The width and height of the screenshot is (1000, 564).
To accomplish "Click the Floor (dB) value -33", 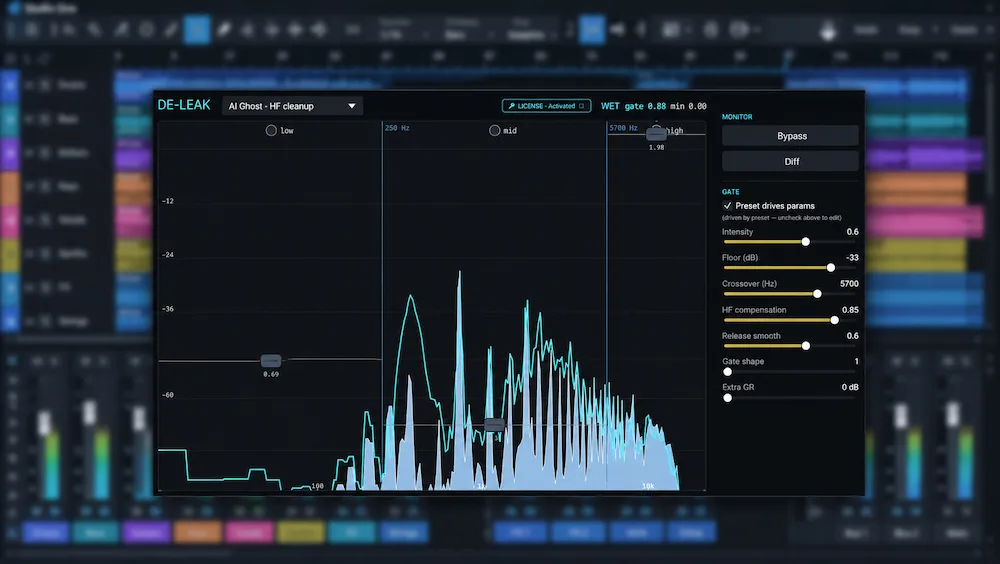I will point(852,258).
